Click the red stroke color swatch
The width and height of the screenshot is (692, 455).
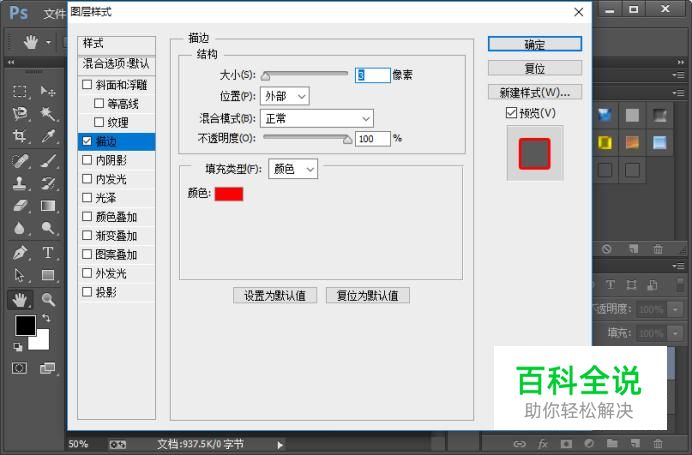(229, 194)
